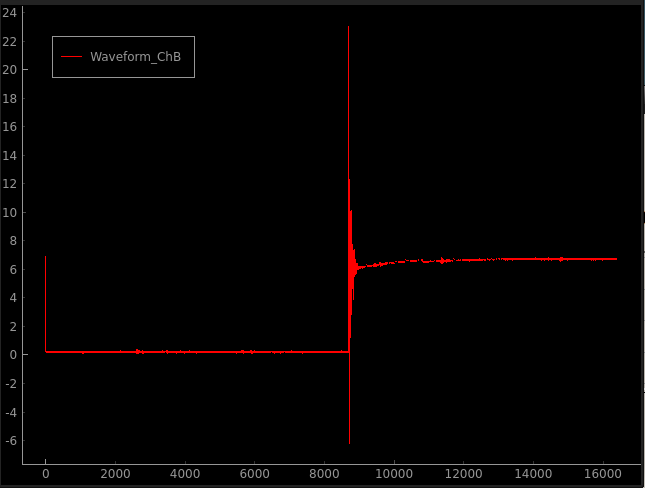Click the 8000 tick on x-axis
Viewport: 645px width, 488px height.
[324, 474]
